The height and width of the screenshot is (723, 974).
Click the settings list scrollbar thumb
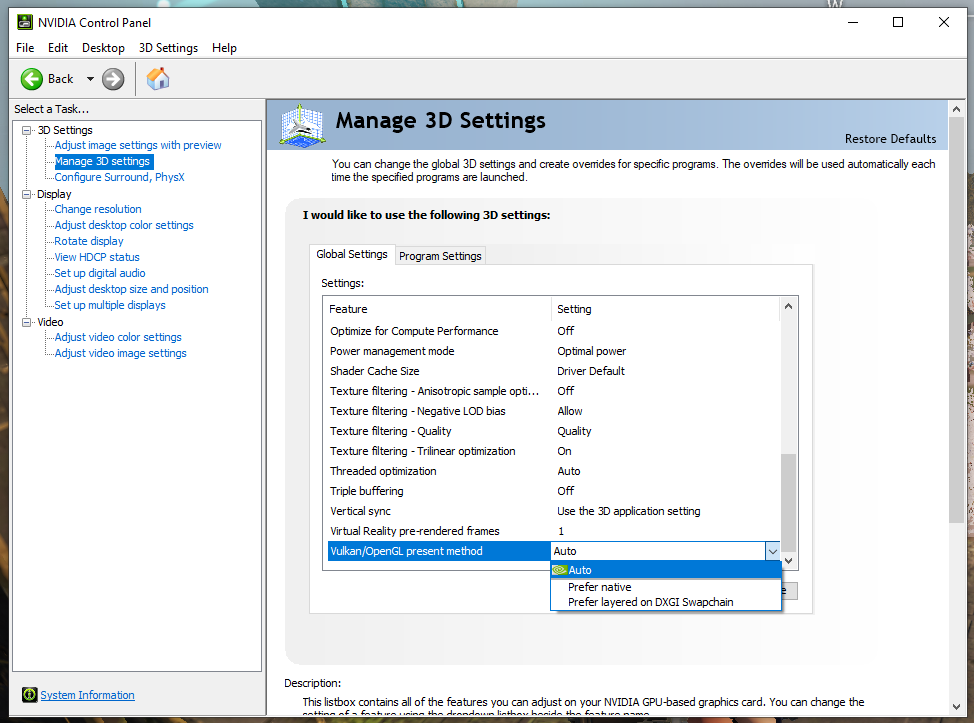click(x=788, y=502)
